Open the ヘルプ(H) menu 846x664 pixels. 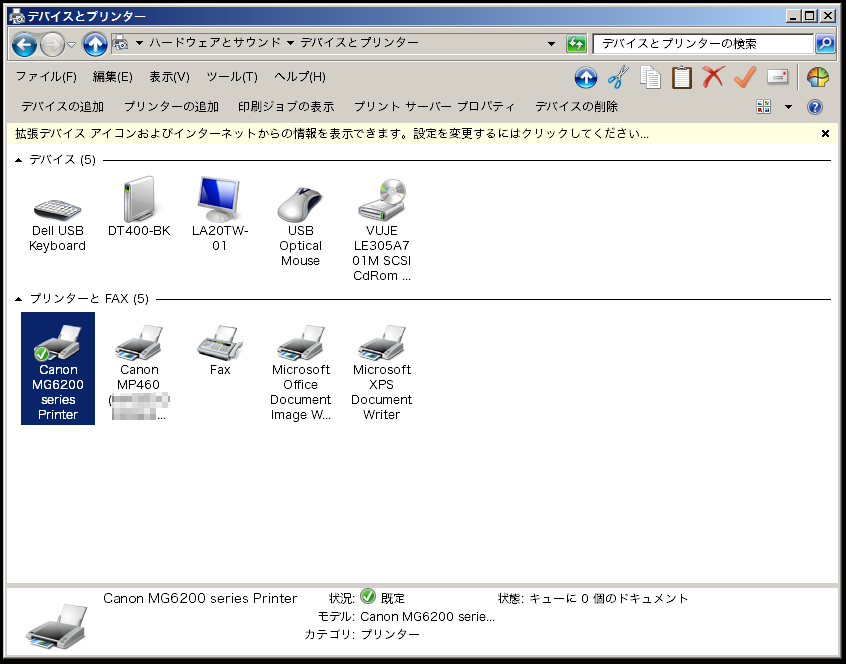pyautogui.click(x=299, y=77)
